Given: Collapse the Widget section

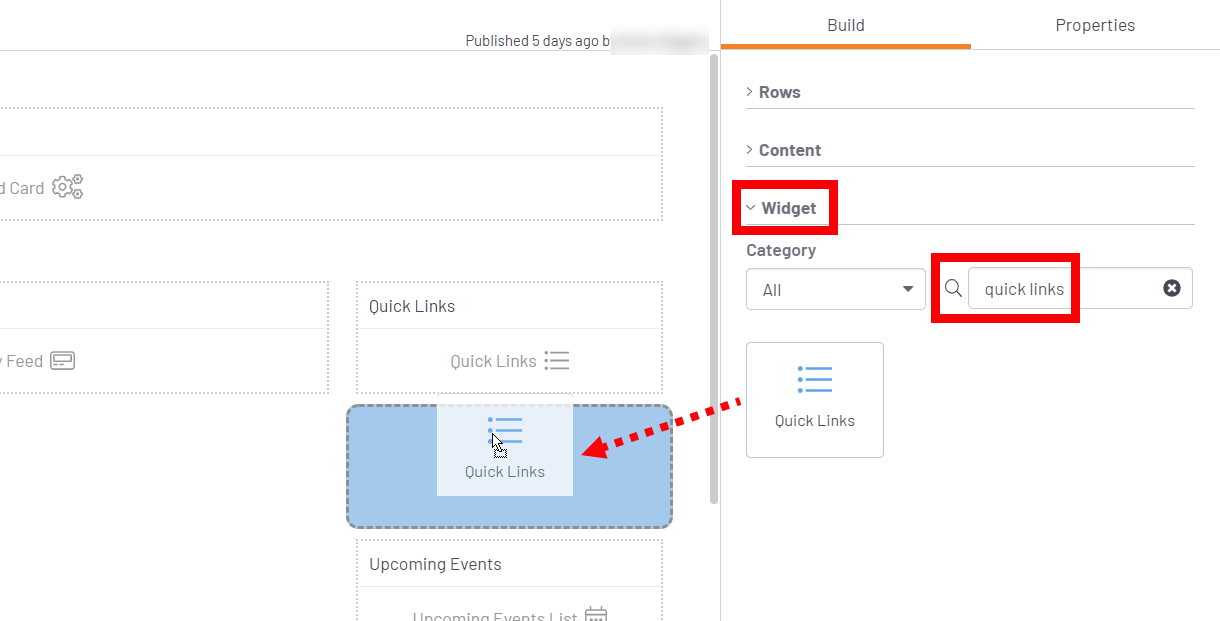Looking at the screenshot, I should pyautogui.click(x=782, y=208).
